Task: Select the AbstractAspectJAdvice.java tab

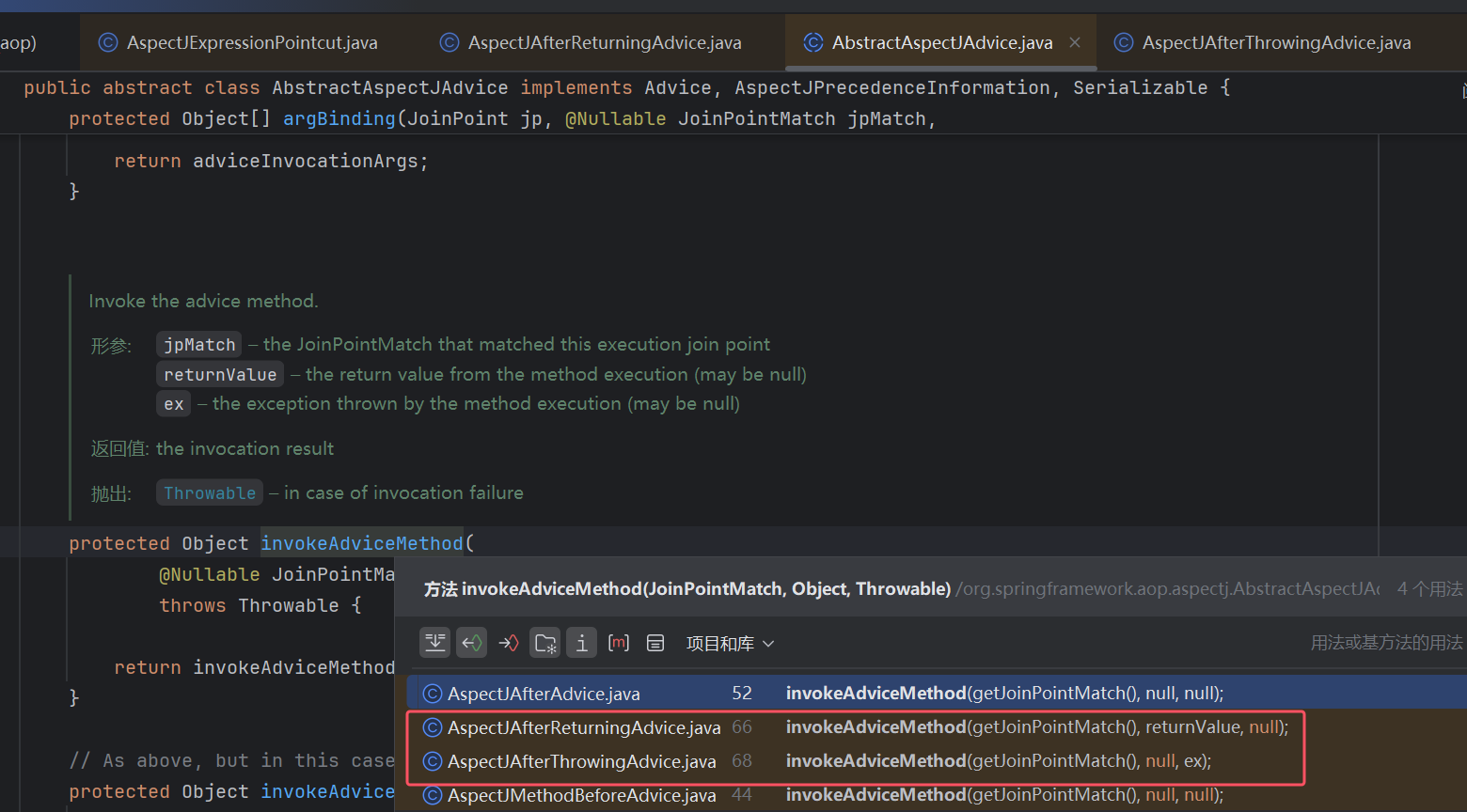Action: (x=942, y=42)
